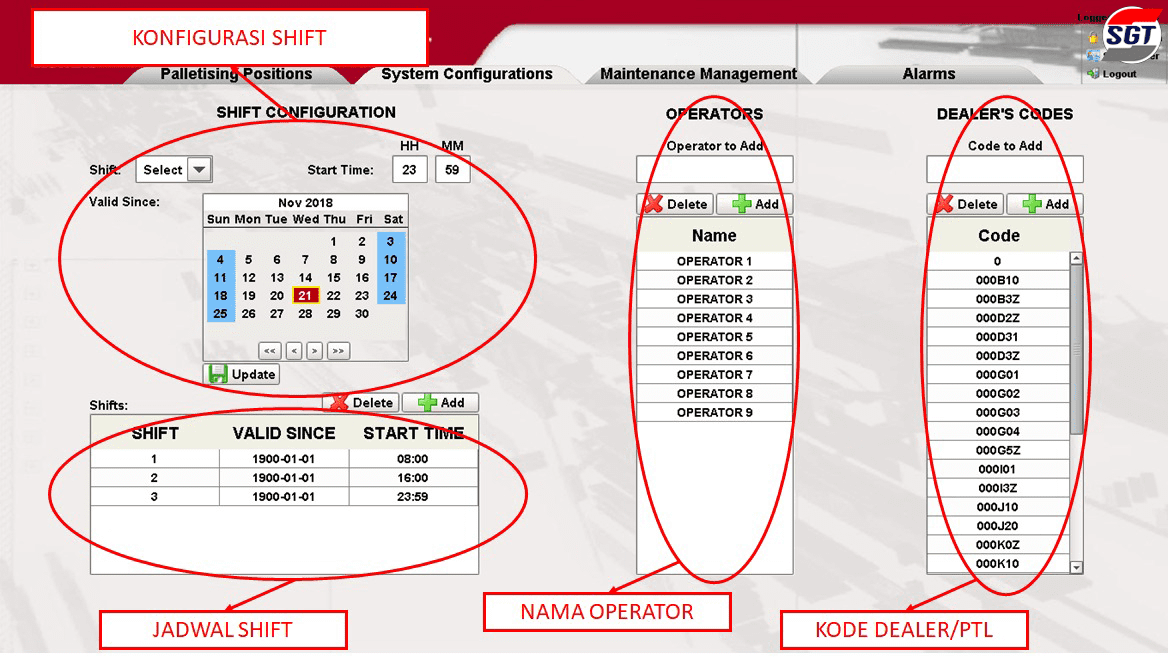Select dealer code 000G01
Screen dimensions: 1168x658
[998, 375]
